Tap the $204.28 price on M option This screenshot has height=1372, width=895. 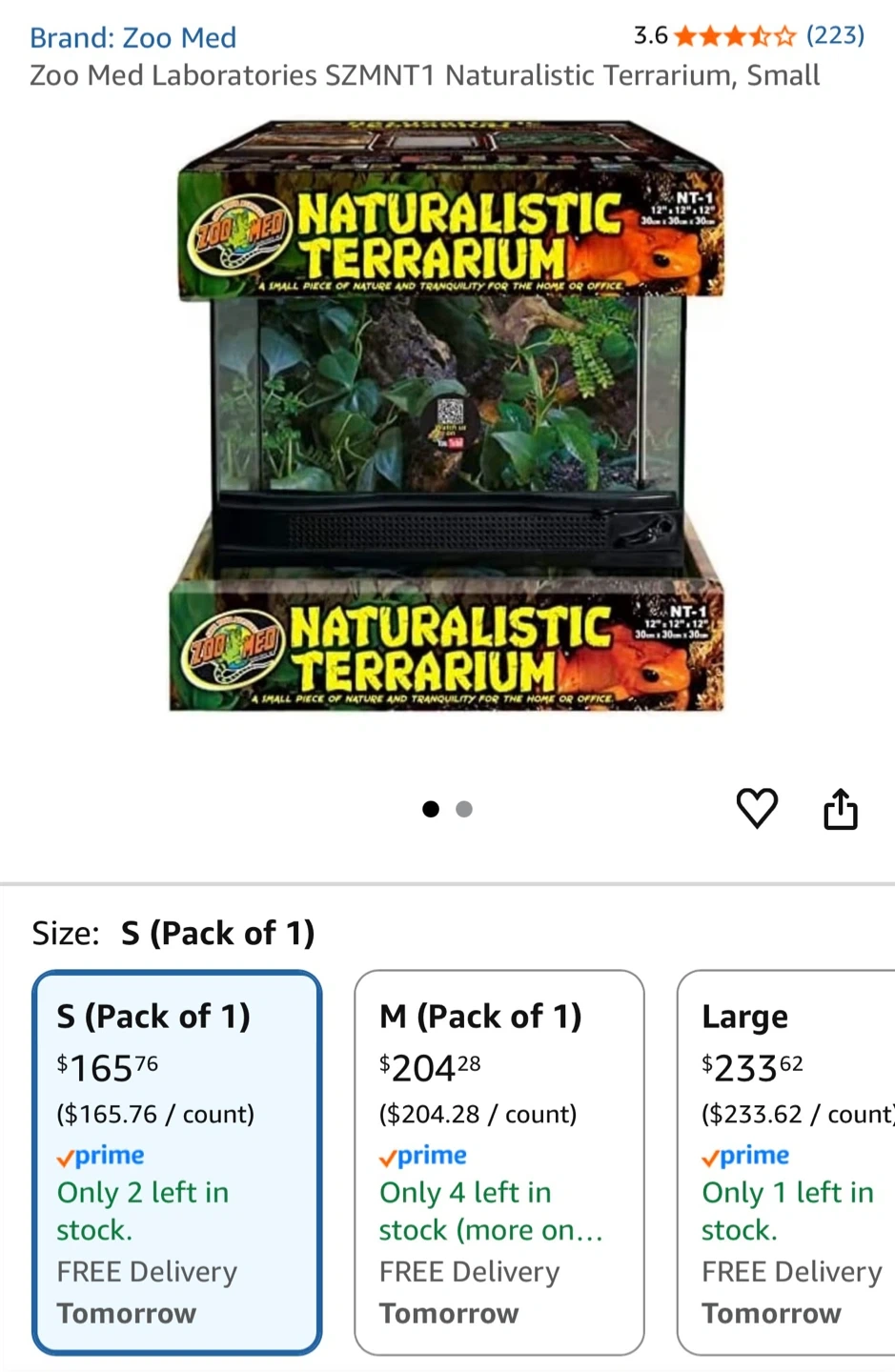[x=430, y=1067]
